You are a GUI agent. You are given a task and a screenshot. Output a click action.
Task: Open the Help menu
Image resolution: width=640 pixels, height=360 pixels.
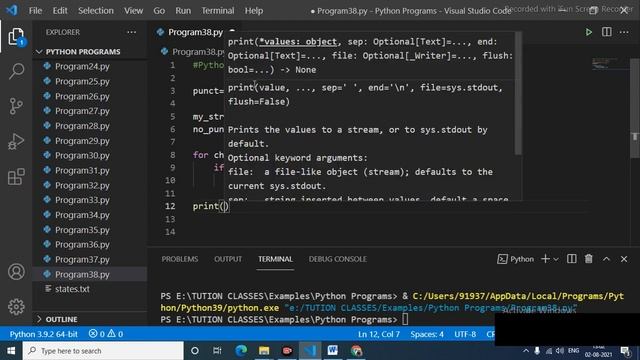click(x=253, y=11)
